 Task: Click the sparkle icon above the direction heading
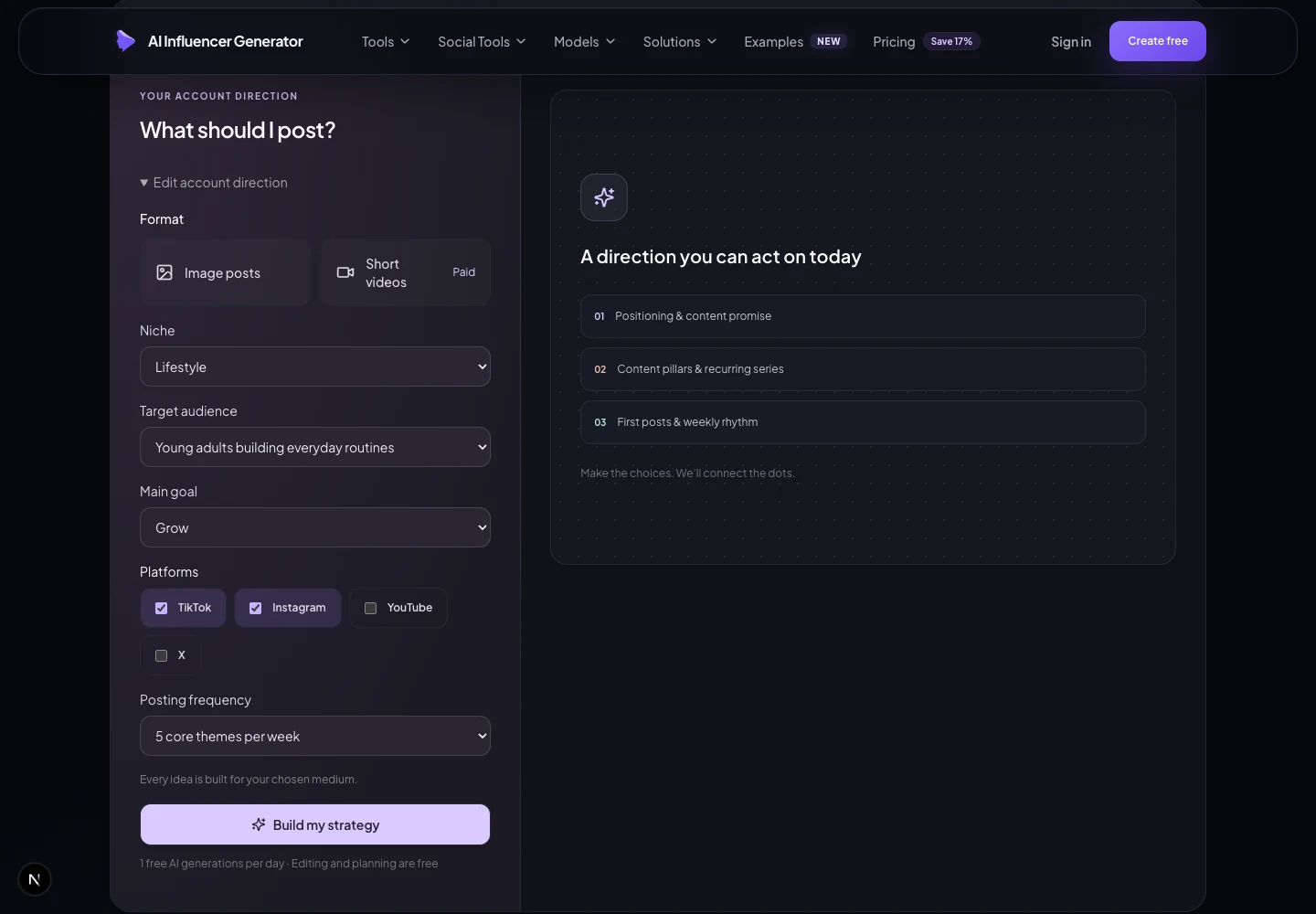click(604, 197)
